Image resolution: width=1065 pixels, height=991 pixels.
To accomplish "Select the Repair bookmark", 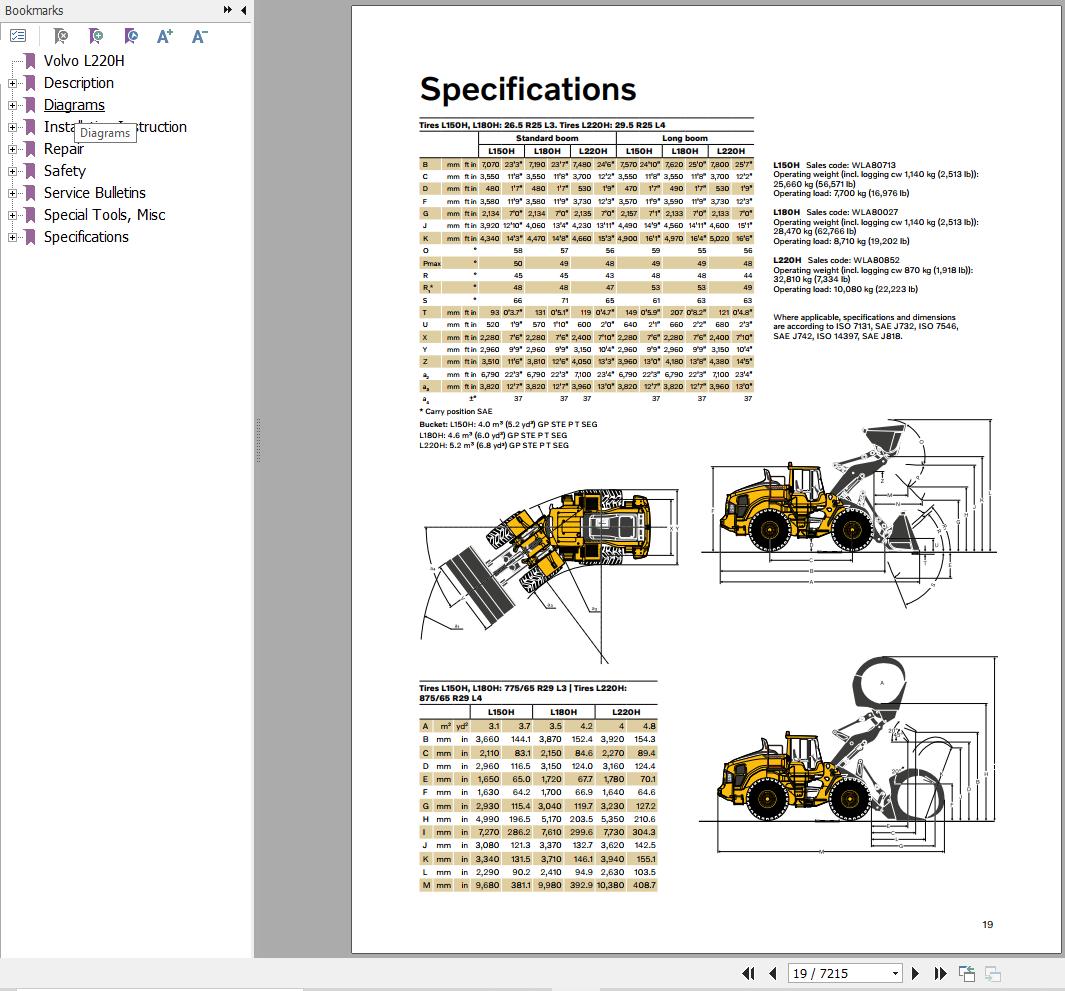I will (x=64, y=148).
